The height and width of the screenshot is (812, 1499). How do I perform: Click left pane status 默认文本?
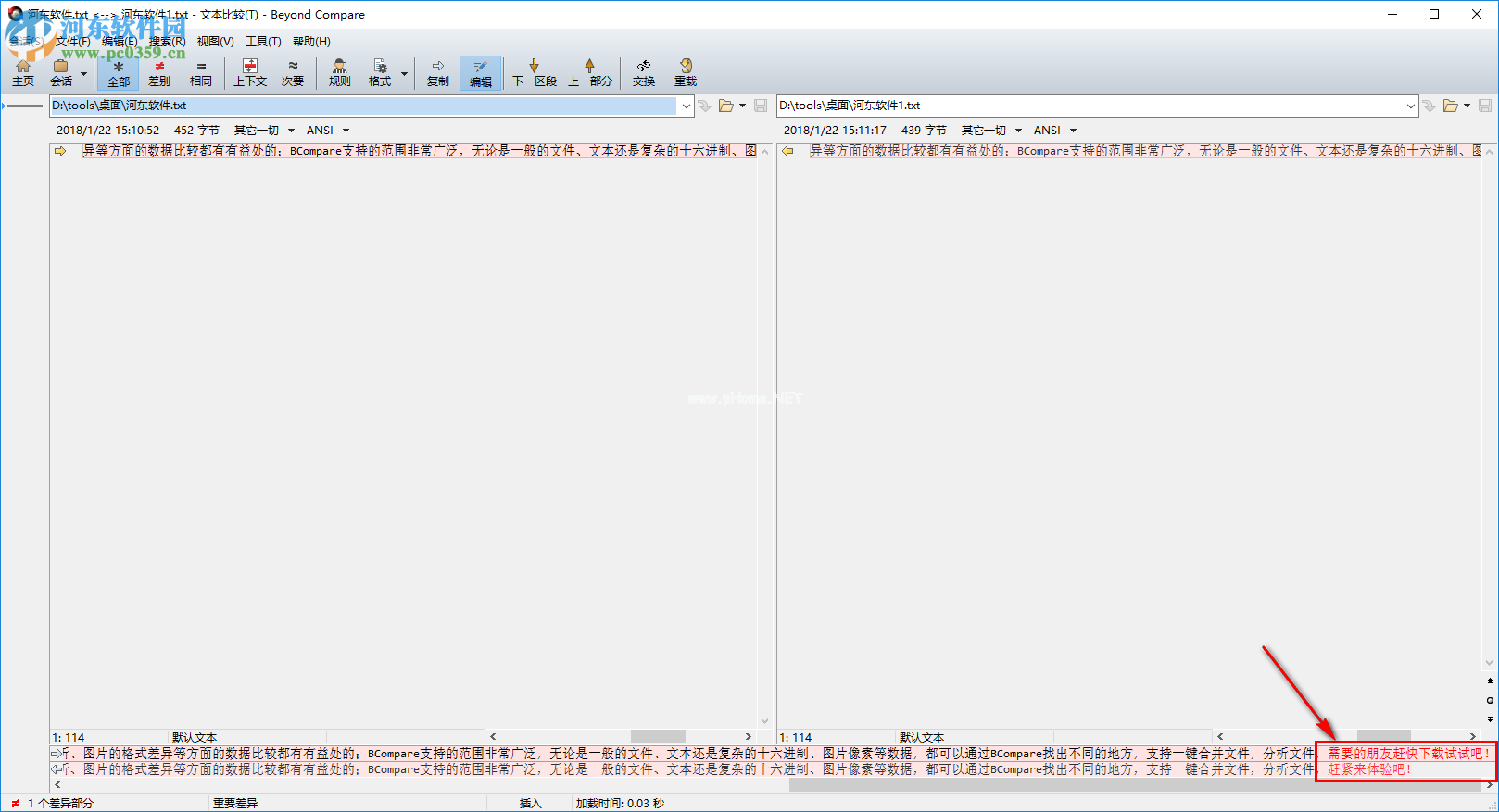195,737
